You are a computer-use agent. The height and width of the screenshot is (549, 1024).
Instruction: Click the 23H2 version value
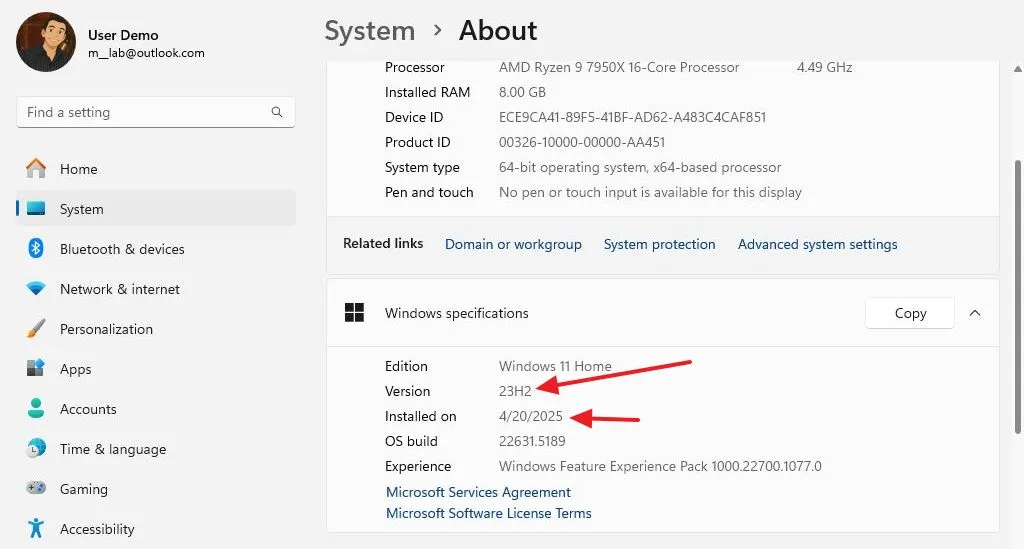515,391
